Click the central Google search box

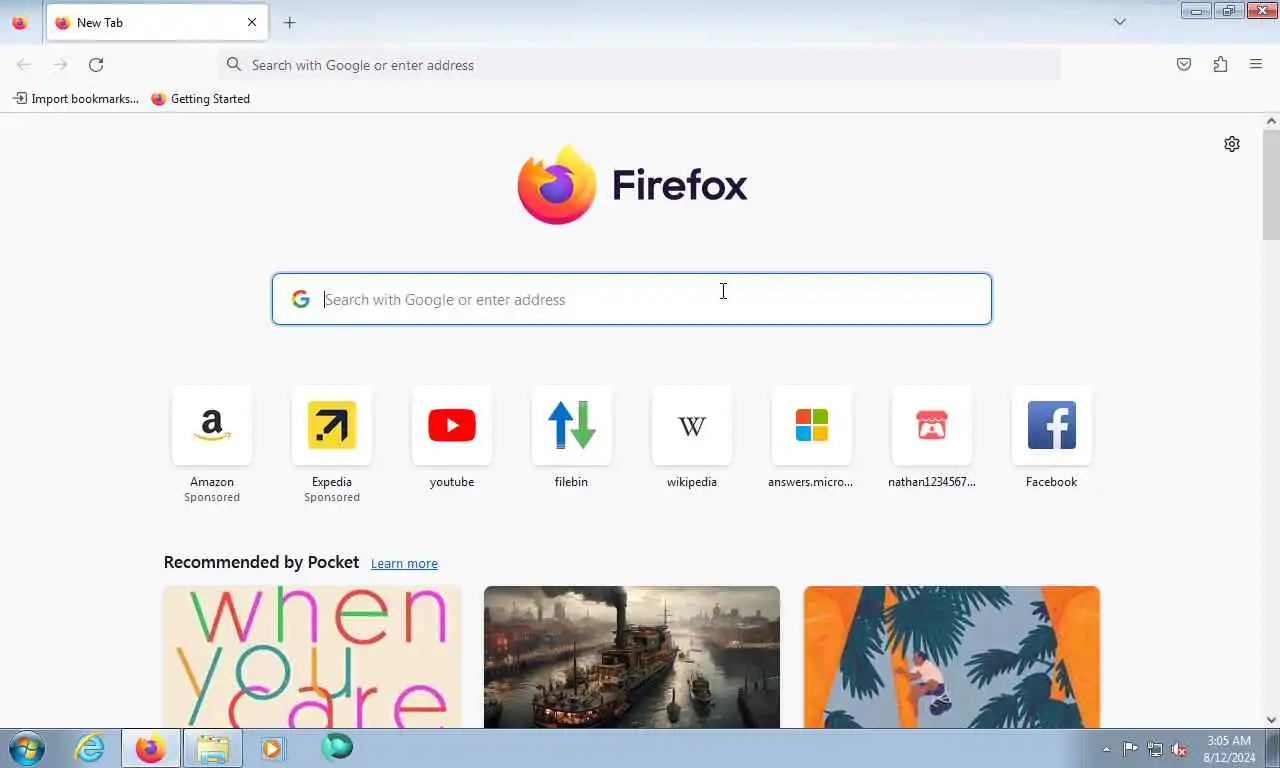(632, 299)
